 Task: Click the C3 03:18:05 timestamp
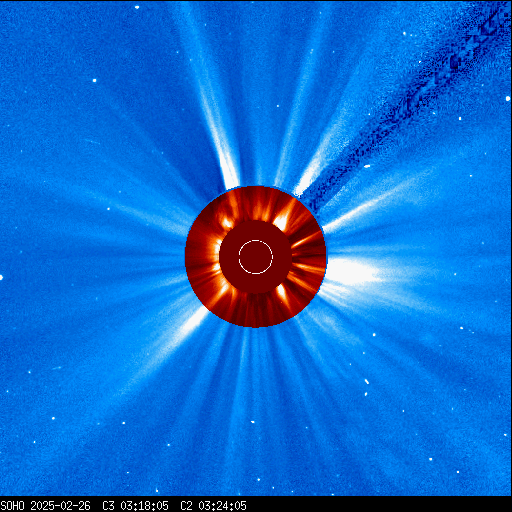click(x=135, y=506)
